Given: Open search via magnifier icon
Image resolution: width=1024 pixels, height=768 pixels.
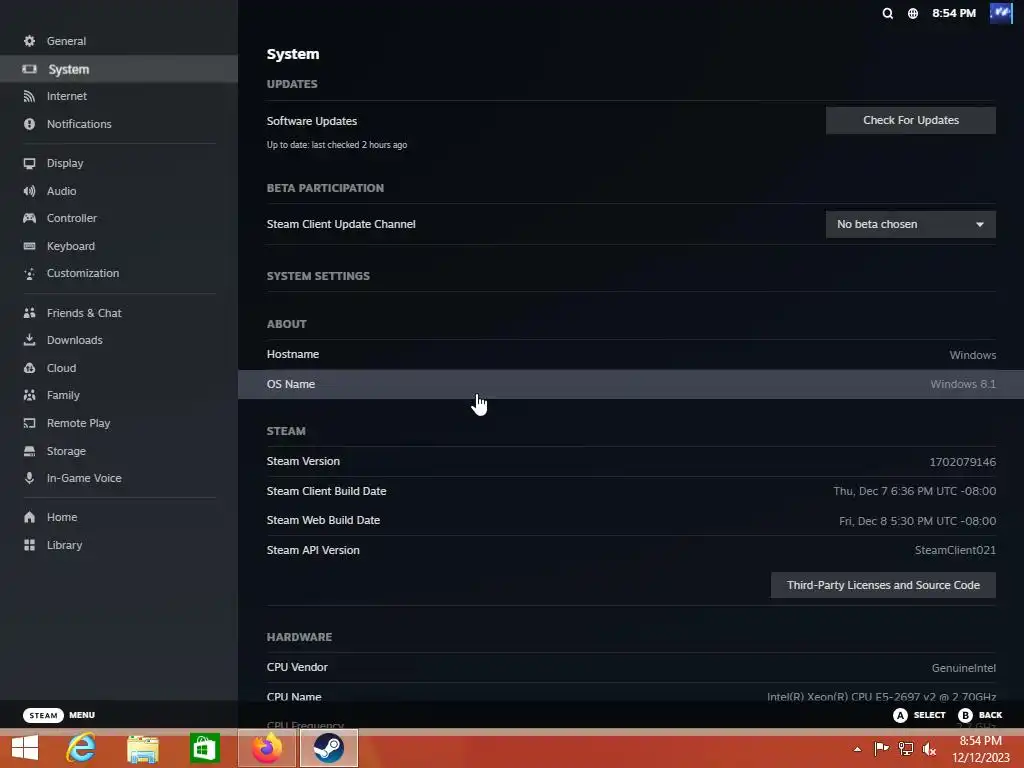Looking at the screenshot, I should click(x=888, y=14).
